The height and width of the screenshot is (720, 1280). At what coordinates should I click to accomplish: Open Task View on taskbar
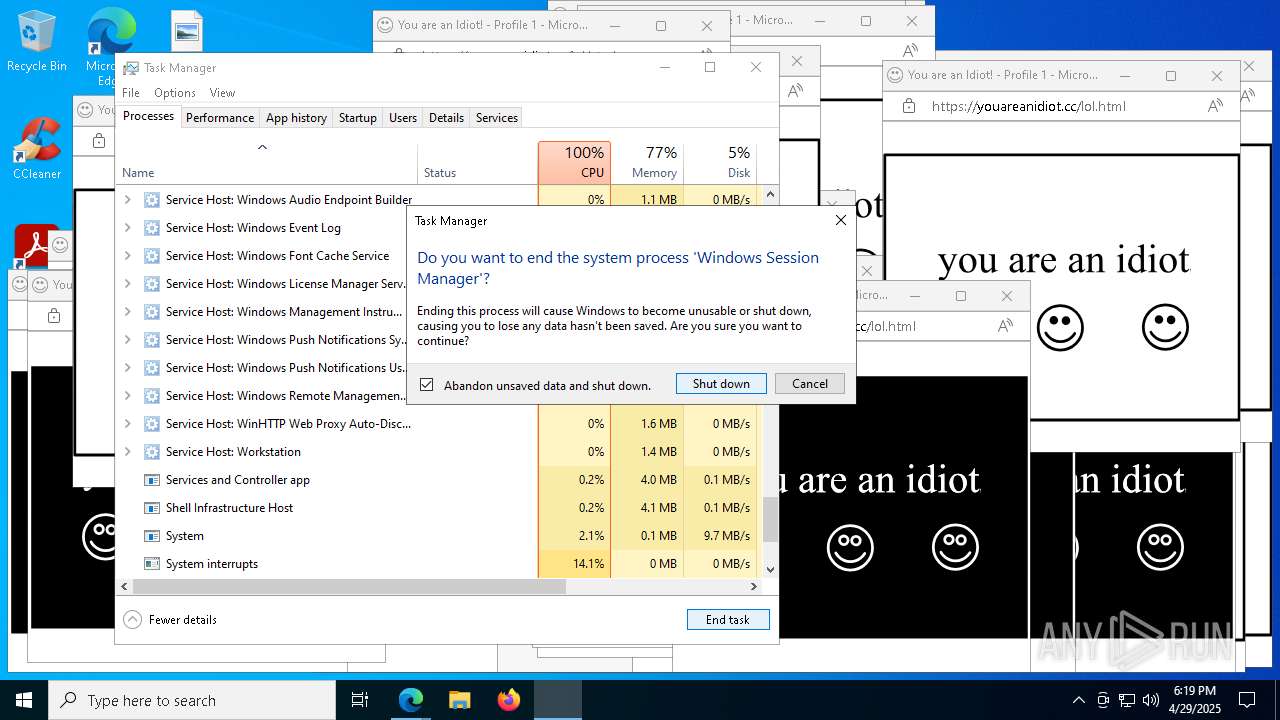pos(360,700)
